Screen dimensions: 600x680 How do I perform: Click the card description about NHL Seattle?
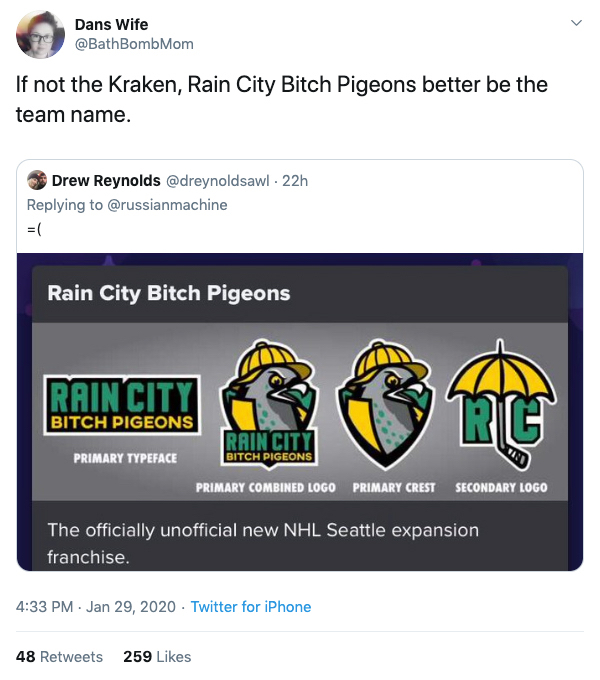click(262, 543)
